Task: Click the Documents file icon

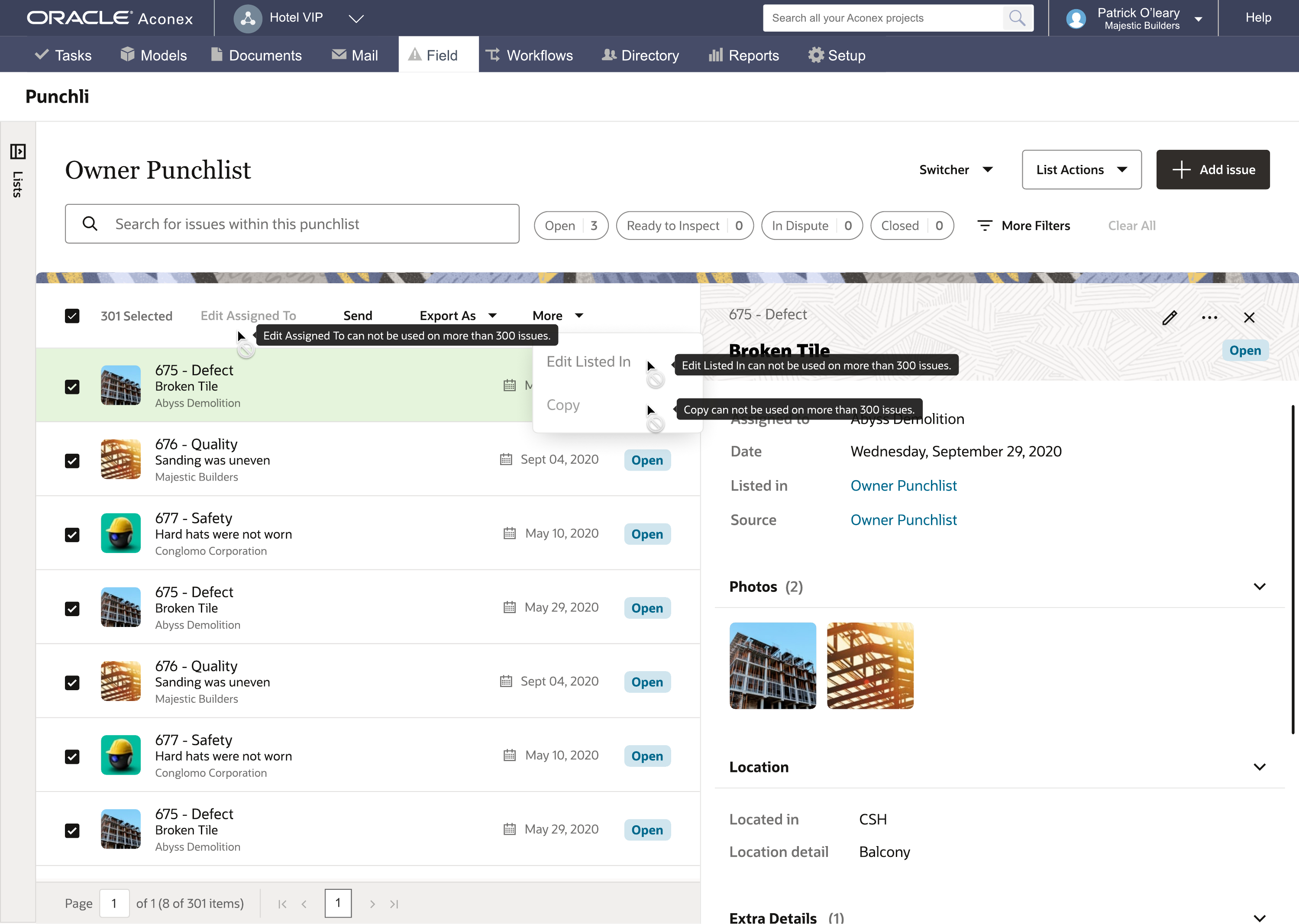Action: [x=216, y=54]
